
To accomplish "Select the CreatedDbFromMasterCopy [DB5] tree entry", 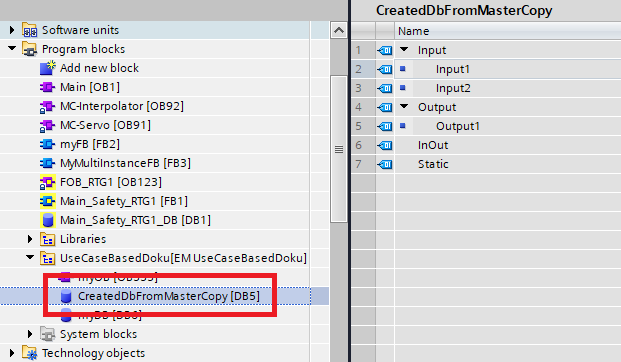I will tap(169, 296).
